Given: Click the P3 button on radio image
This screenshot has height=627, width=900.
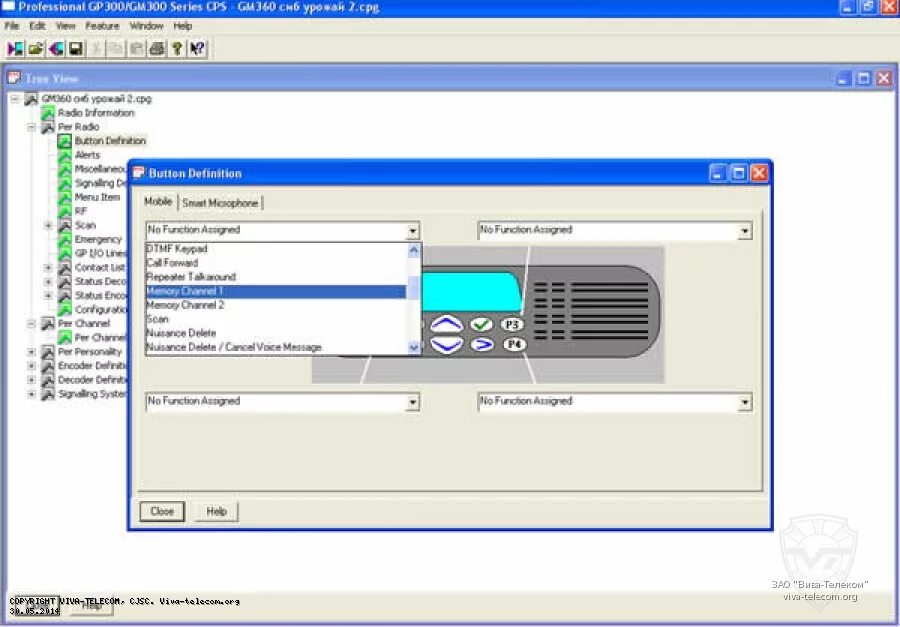Looking at the screenshot, I should click(513, 324).
